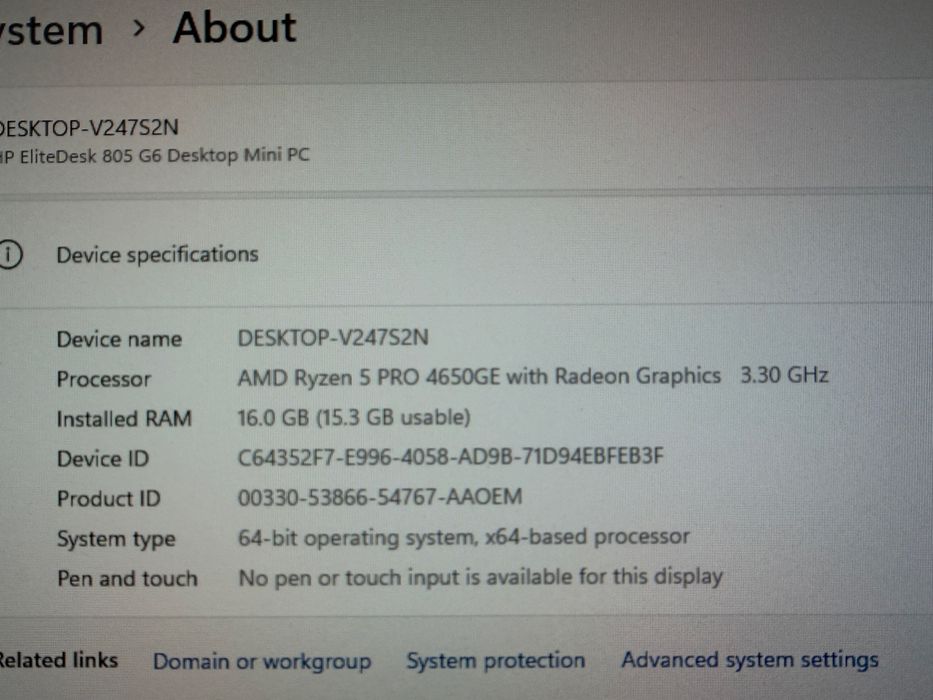933x700 pixels.
Task: Open Advanced system settings link
Action: (x=750, y=660)
